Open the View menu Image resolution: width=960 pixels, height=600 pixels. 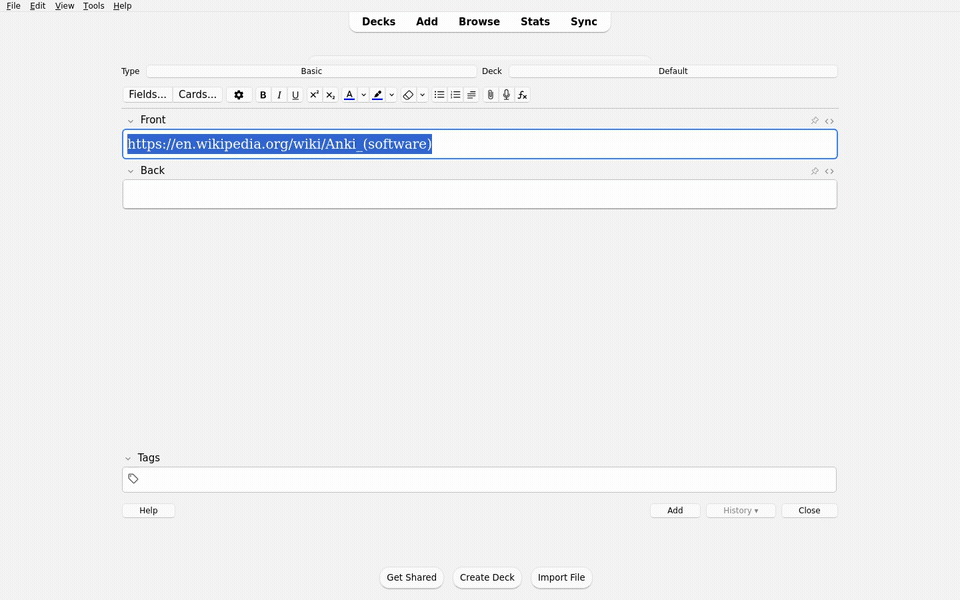tap(64, 6)
